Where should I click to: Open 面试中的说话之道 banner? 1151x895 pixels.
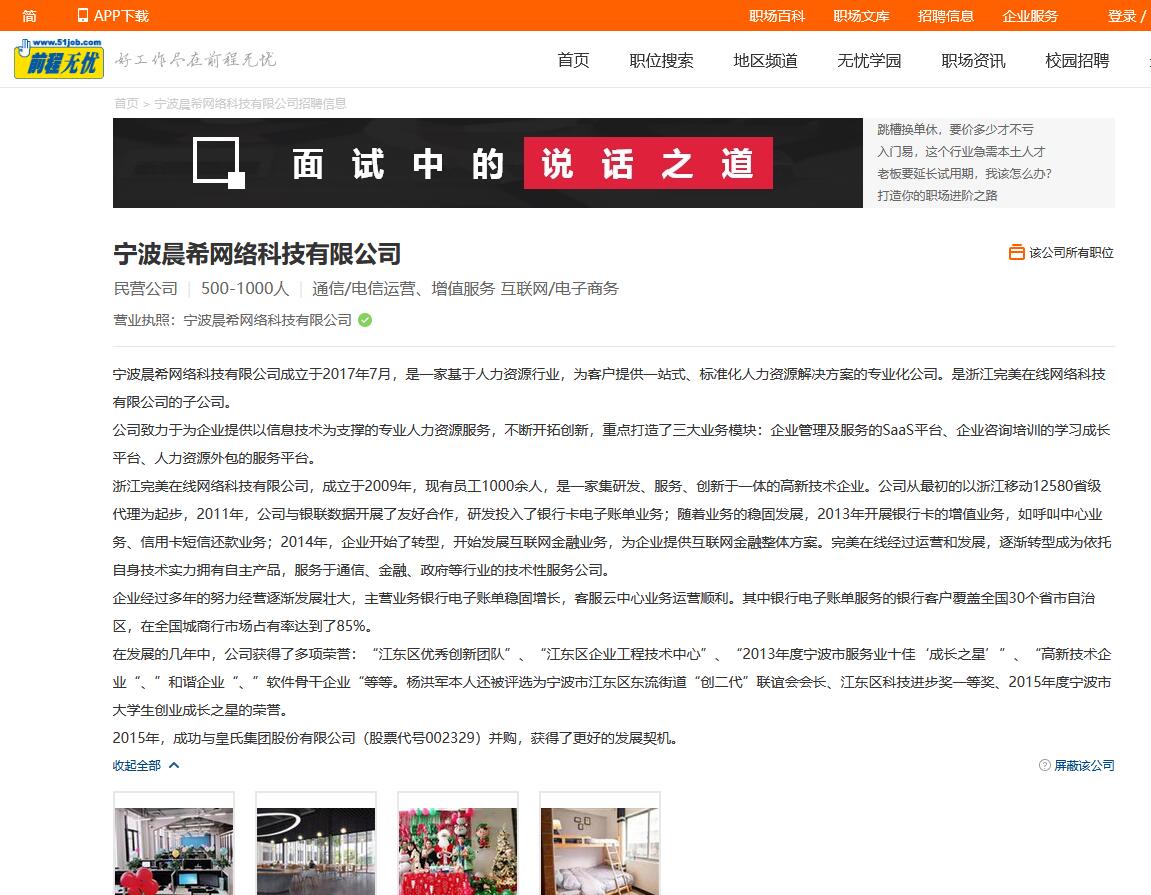[x=487, y=163]
